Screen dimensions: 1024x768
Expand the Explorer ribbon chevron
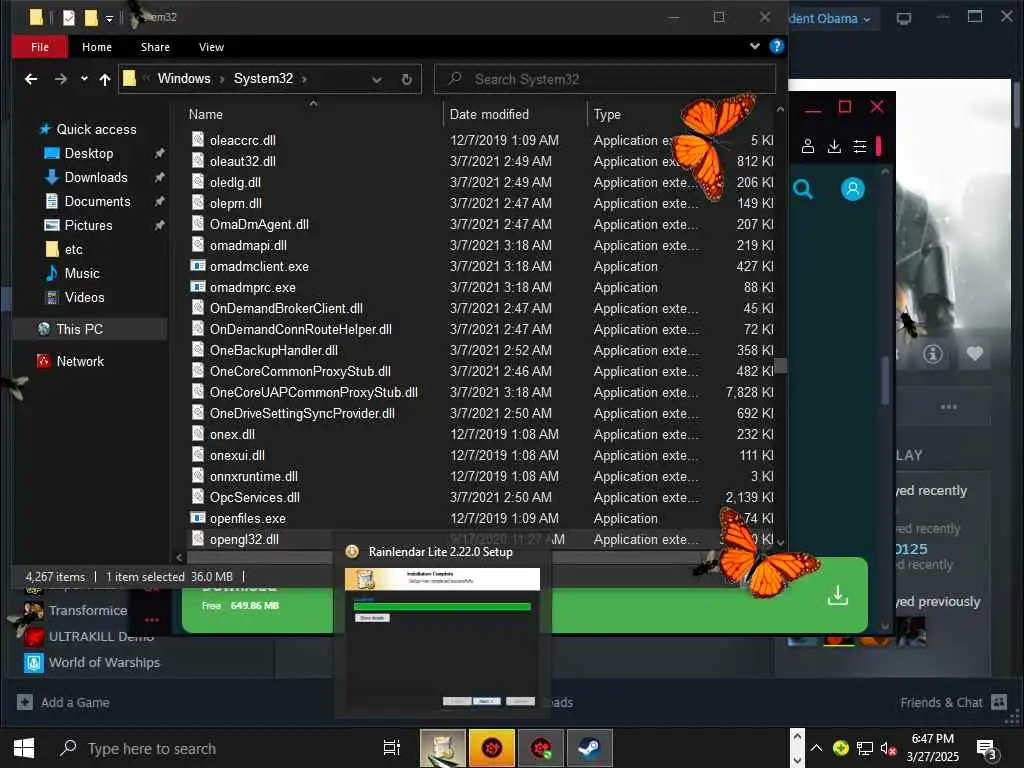pos(754,46)
